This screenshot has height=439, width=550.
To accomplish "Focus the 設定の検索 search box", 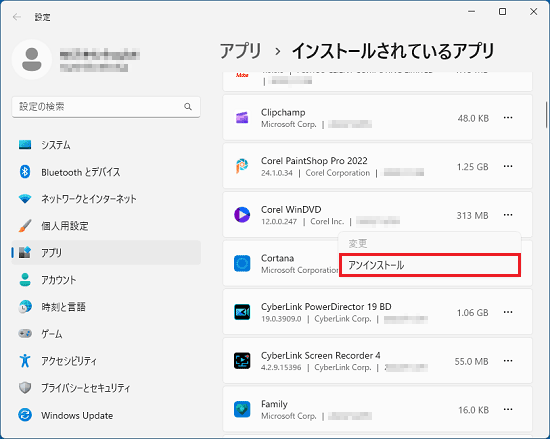I will coord(106,107).
